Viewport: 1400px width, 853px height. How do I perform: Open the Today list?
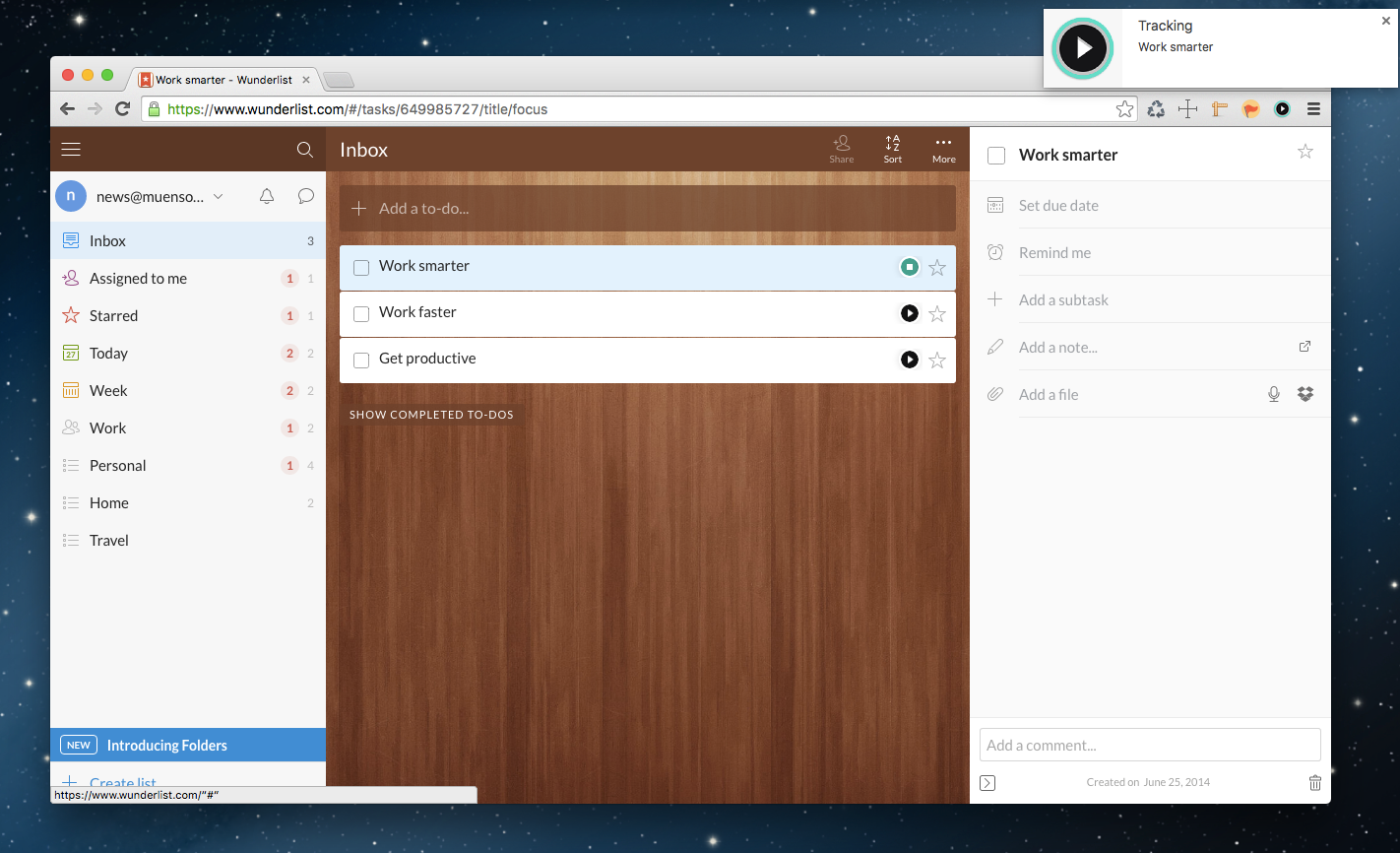188,353
